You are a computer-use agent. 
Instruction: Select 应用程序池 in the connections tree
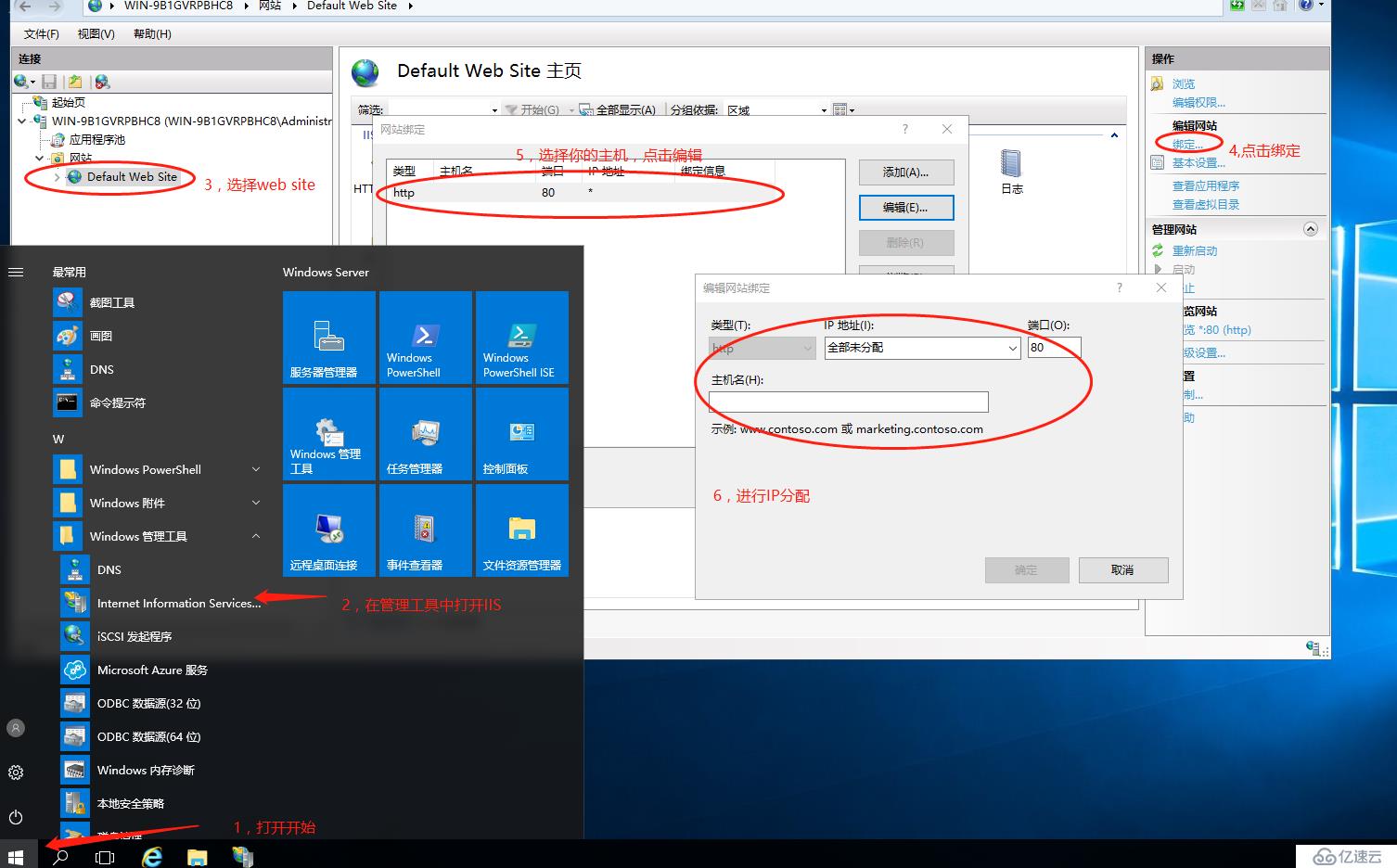click(96, 139)
